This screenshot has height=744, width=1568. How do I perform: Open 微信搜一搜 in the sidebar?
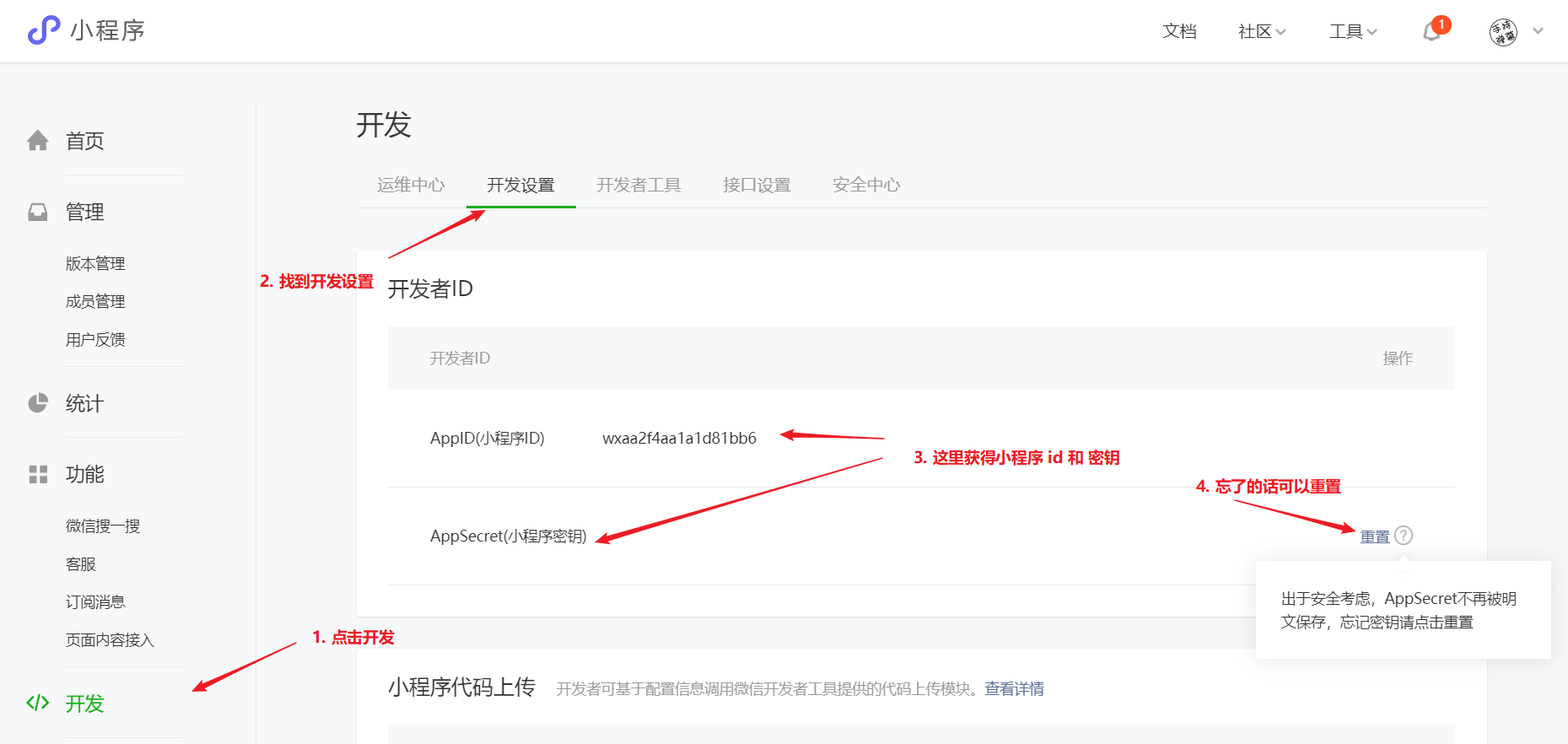103,526
